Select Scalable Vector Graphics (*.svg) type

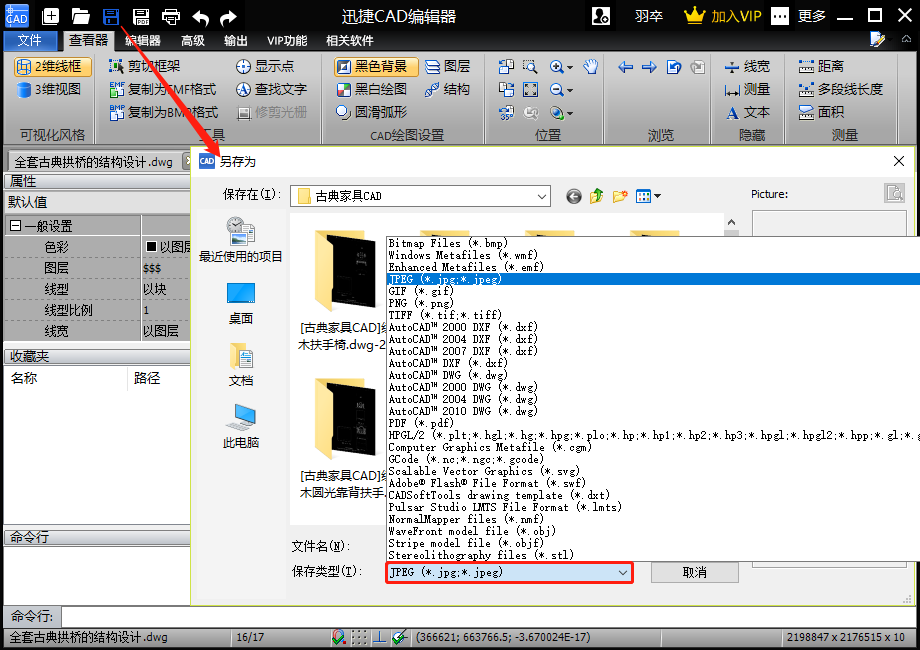click(x=653, y=471)
